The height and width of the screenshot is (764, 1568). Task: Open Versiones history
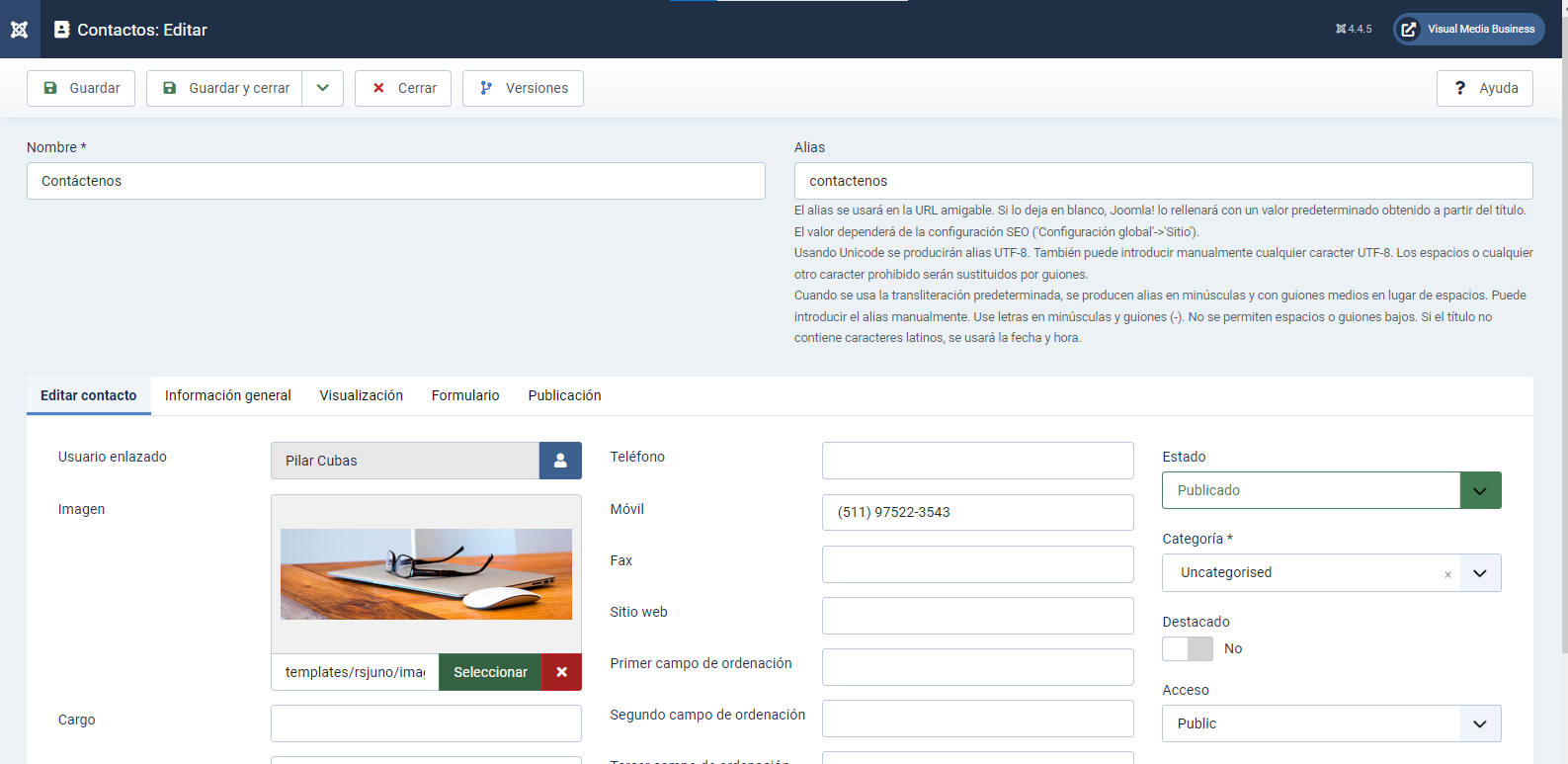pyautogui.click(x=523, y=88)
